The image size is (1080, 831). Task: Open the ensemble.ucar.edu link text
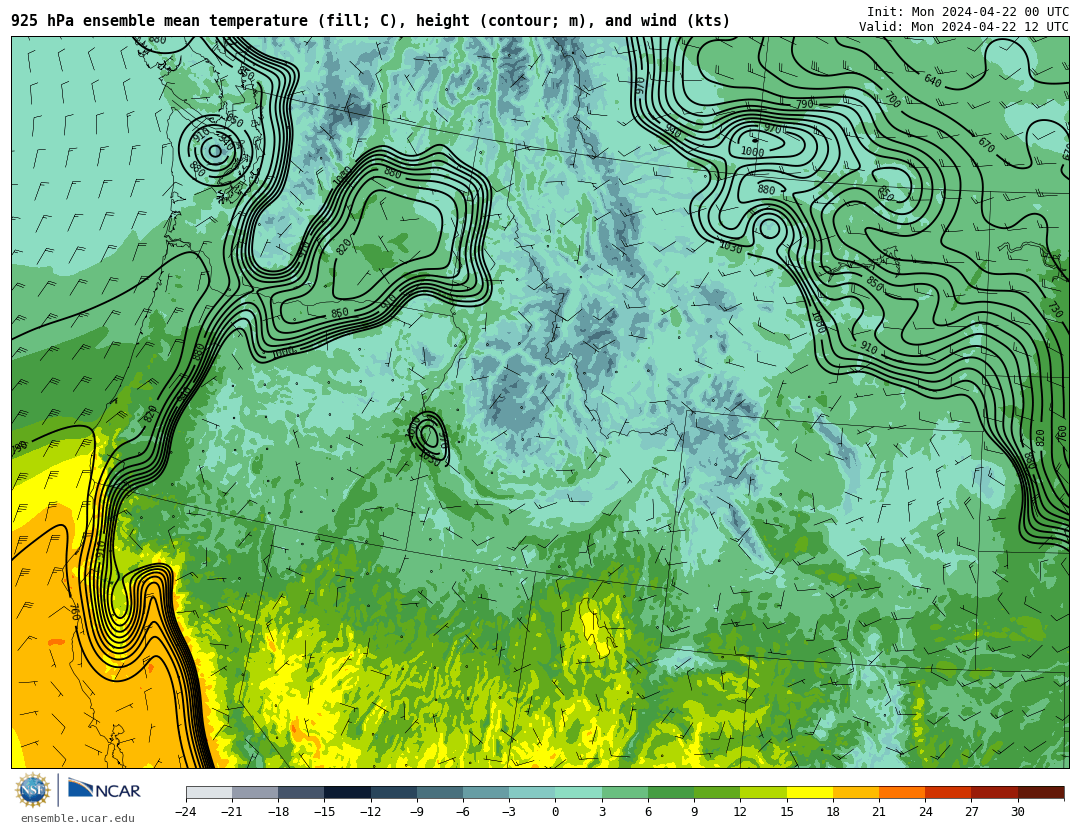click(78, 819)
